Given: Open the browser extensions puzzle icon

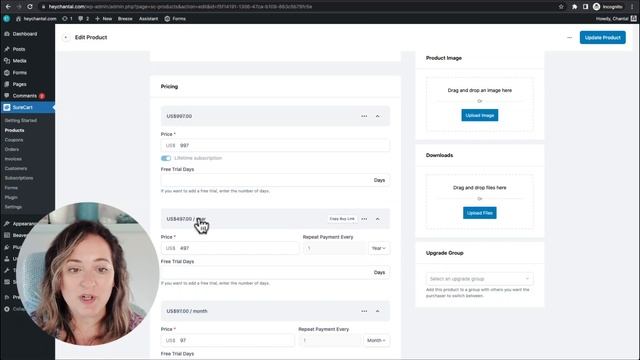Looking at the screenshot, I should [575, 7].
